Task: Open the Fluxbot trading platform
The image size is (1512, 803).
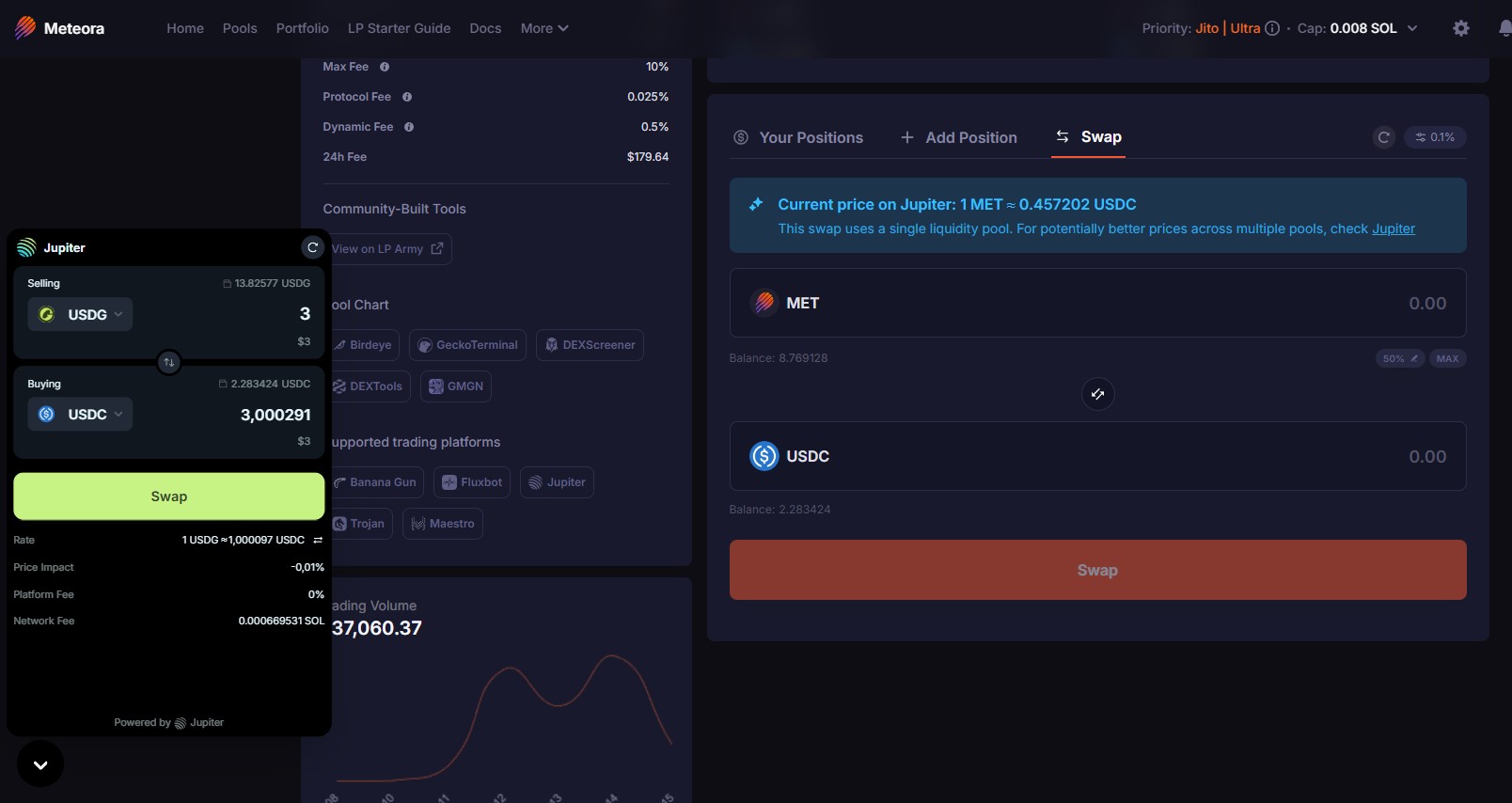Action: (472, 482)
